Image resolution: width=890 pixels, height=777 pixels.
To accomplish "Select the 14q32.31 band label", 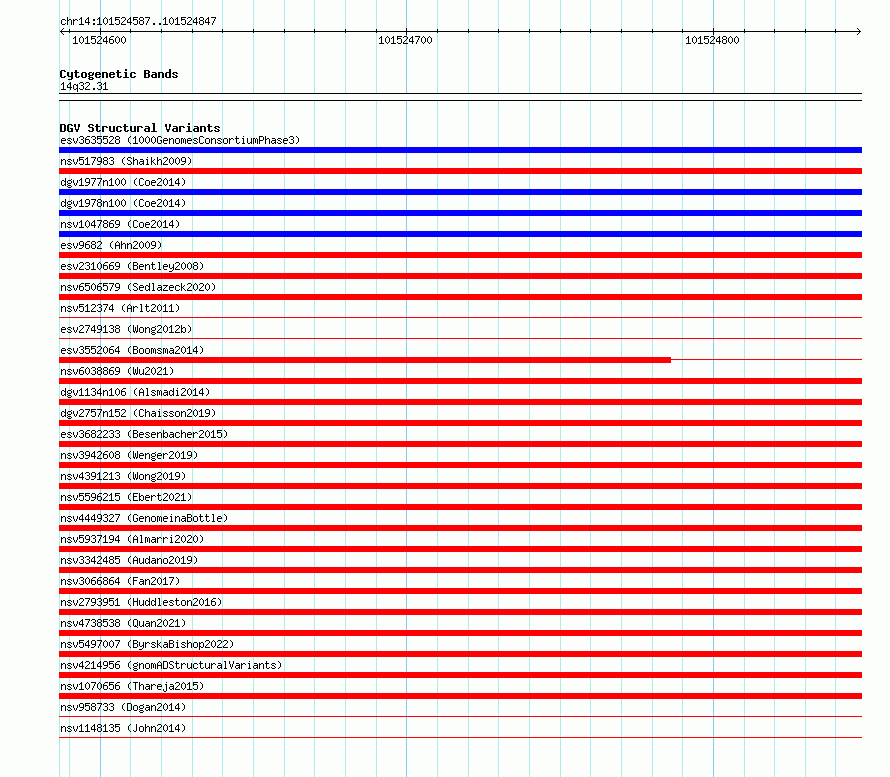I will (84, 86).
